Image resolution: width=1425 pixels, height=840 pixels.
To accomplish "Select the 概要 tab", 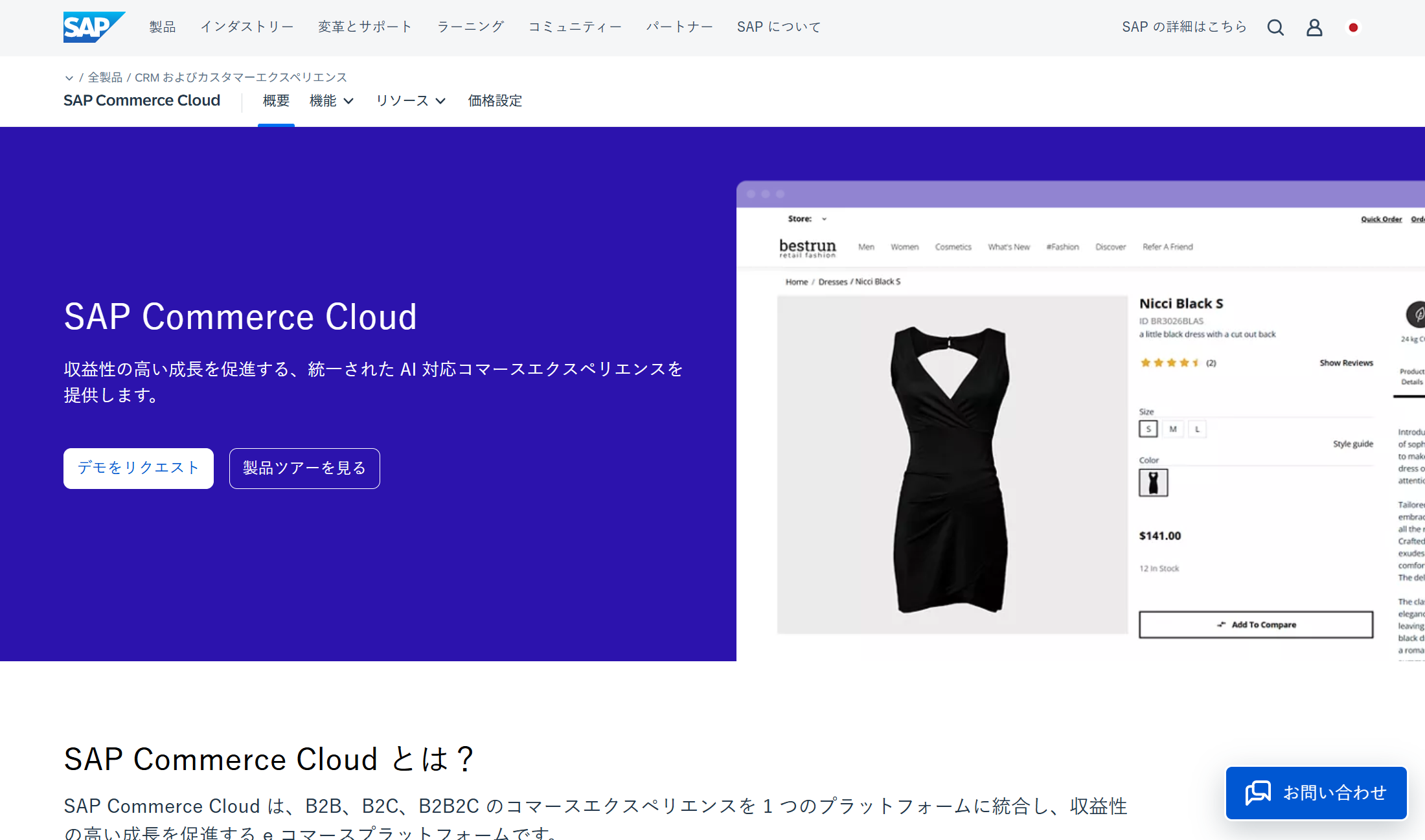I will [276, 101].
